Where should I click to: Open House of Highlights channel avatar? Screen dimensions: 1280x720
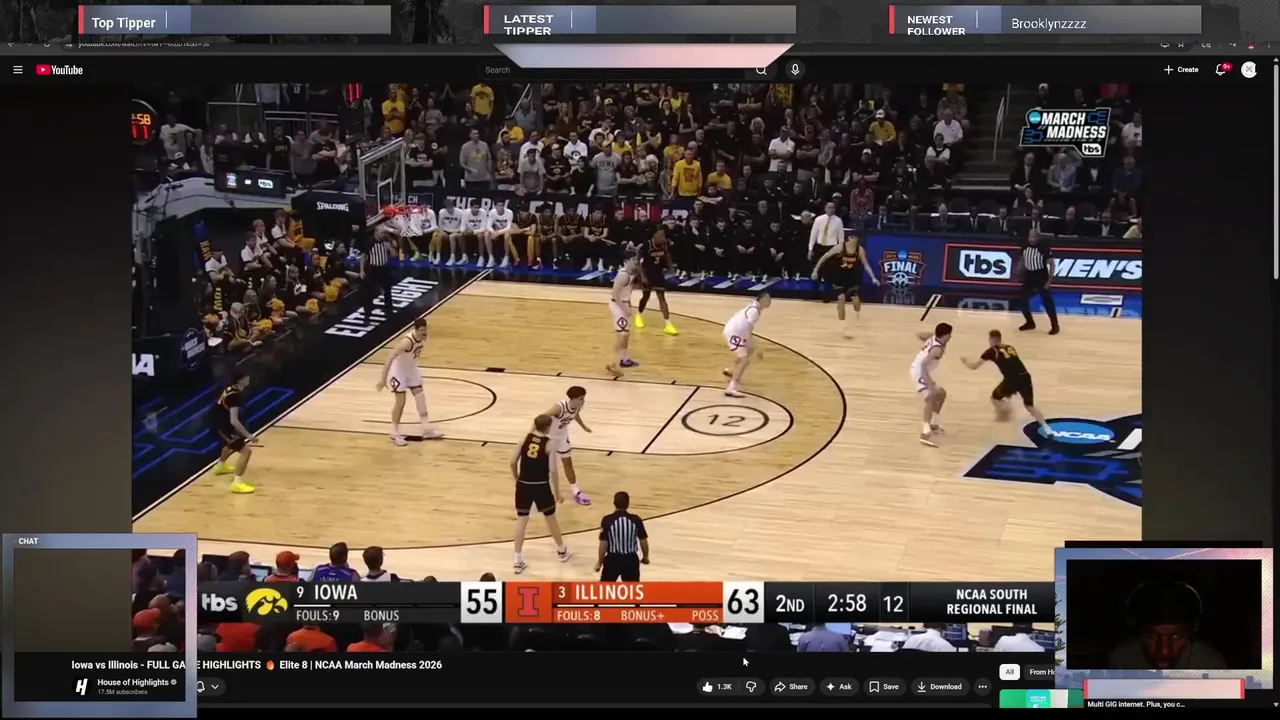tap(82, 687)
